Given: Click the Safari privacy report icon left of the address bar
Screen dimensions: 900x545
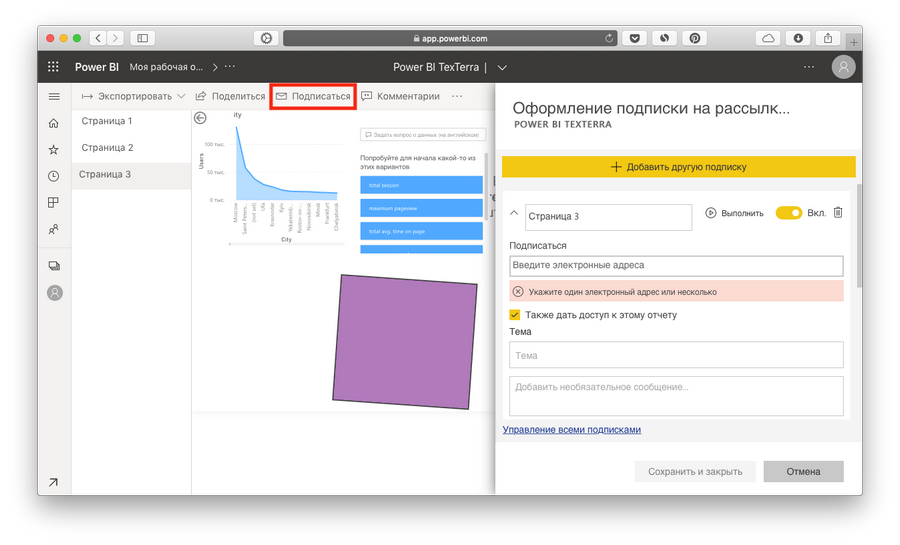Looking at the screenshot, I should pos(266,38).
